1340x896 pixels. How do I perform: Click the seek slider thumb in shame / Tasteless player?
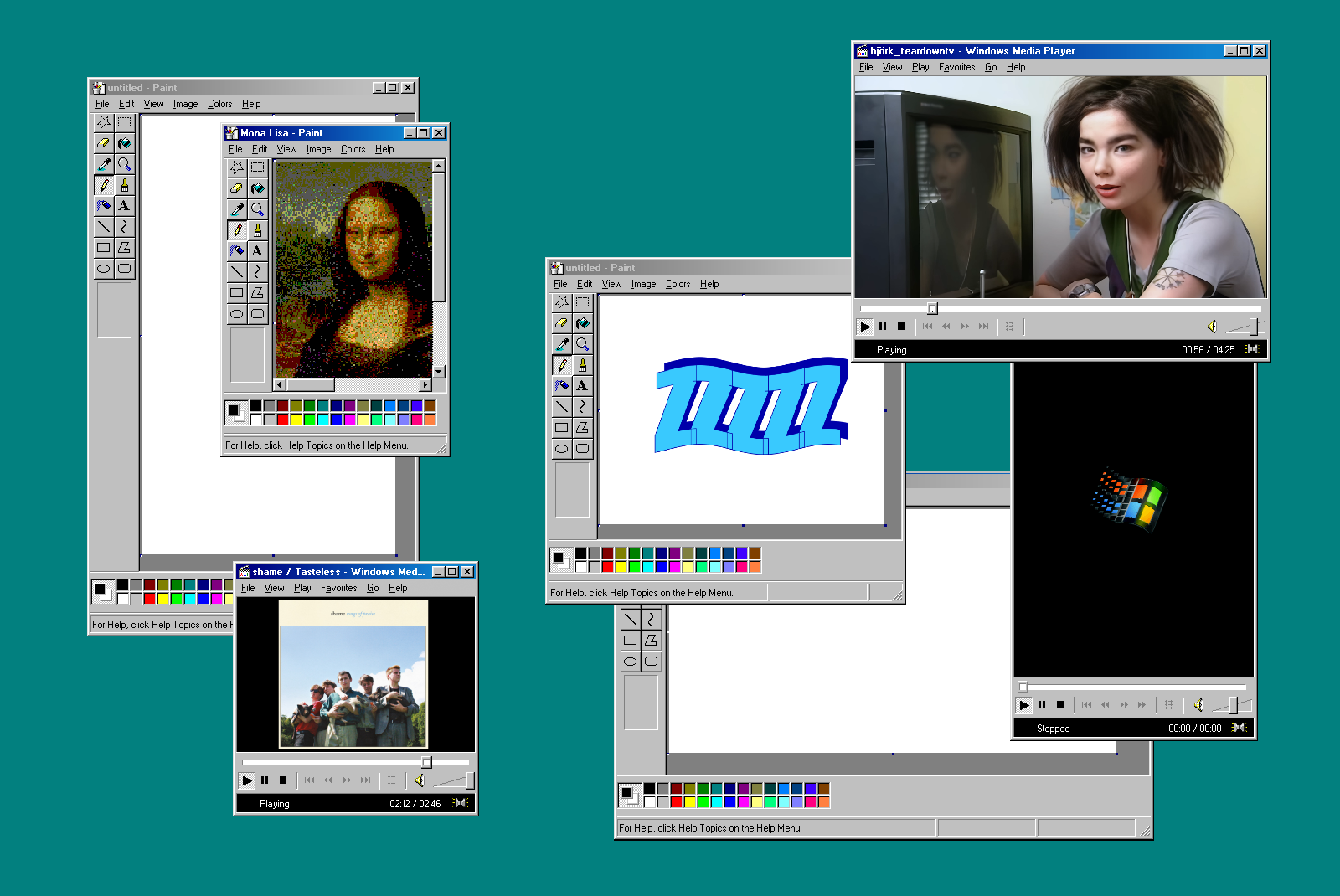pos(426,762)
